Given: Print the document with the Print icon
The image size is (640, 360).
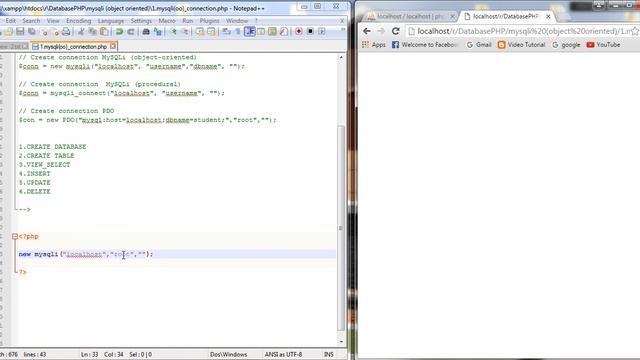Looking at the screenshot, I should [66, 31].
